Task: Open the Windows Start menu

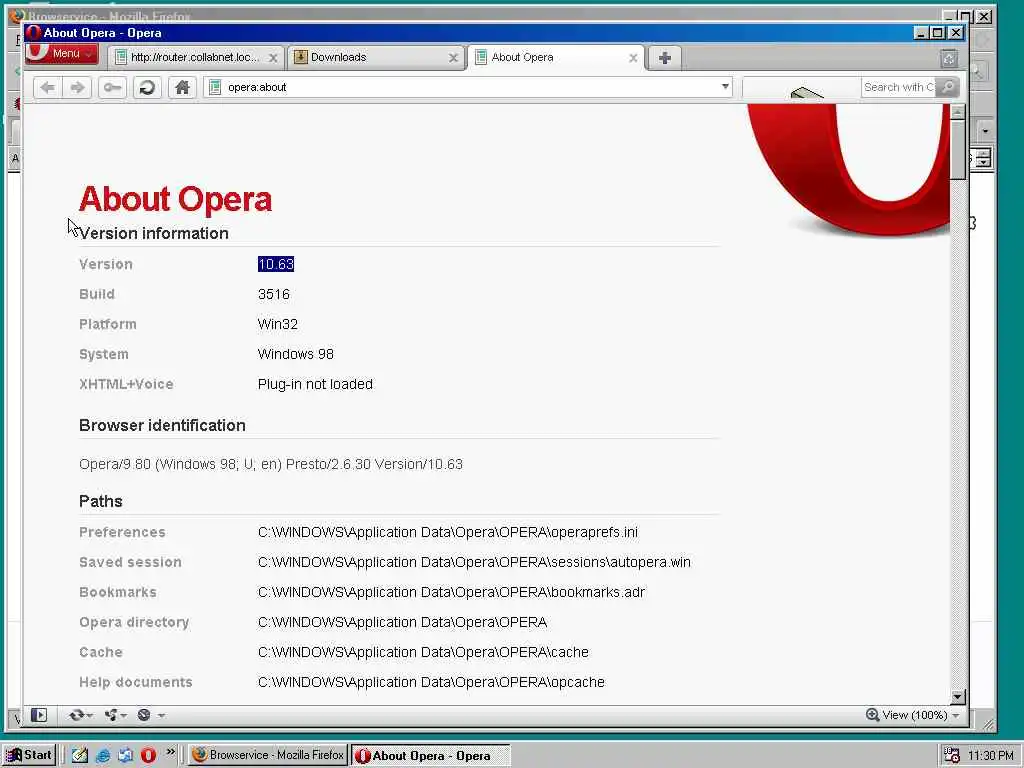Action: pos(29,755)
